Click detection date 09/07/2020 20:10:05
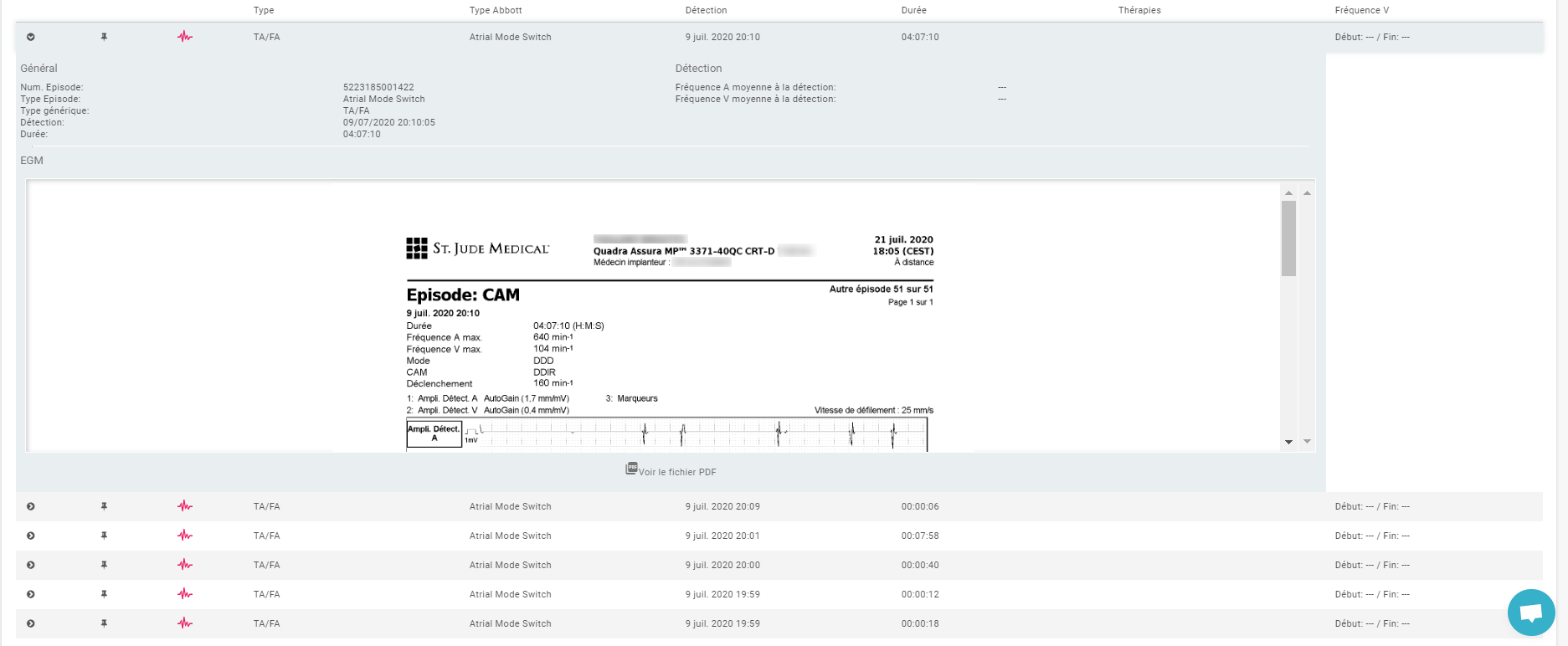Viewport: 1568px width, 646px height. (389, 122)
